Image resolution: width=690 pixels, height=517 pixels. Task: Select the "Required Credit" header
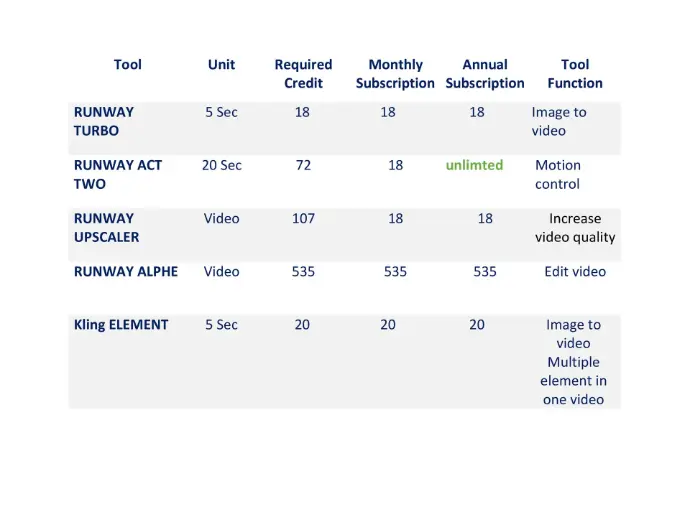coord(303,74)
